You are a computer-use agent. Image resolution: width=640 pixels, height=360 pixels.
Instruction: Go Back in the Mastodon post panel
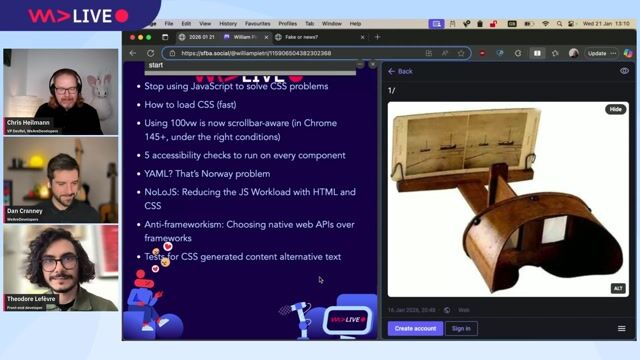[400, 71]
